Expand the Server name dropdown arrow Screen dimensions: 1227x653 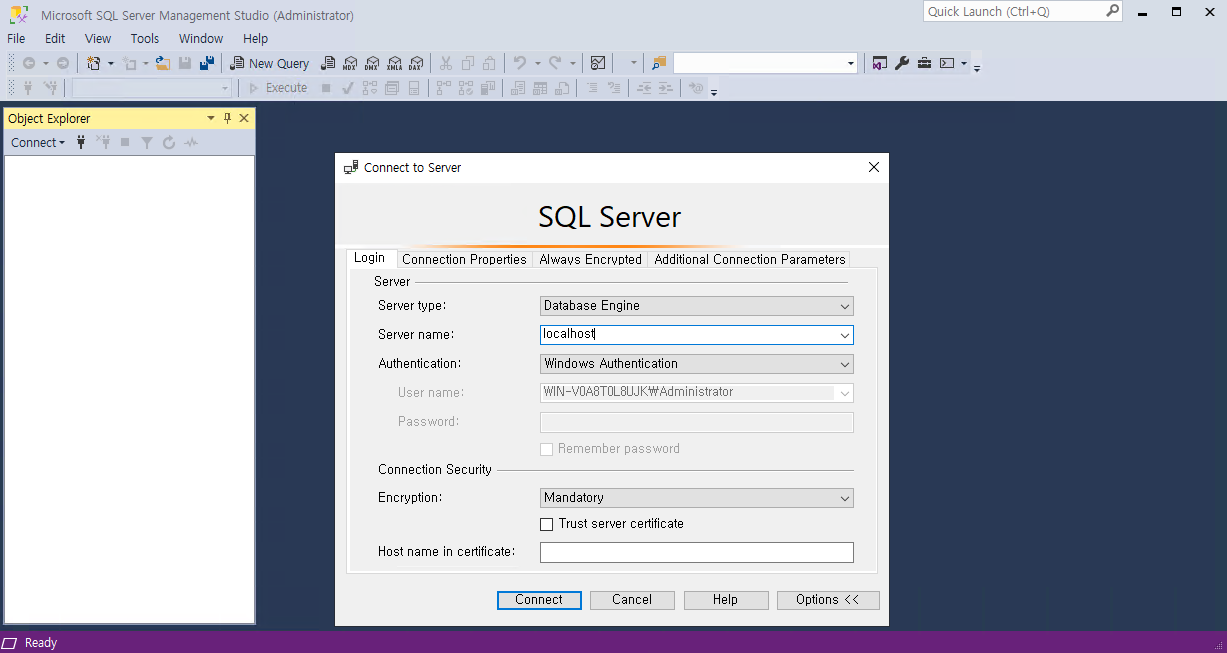(x=845, y=335)
